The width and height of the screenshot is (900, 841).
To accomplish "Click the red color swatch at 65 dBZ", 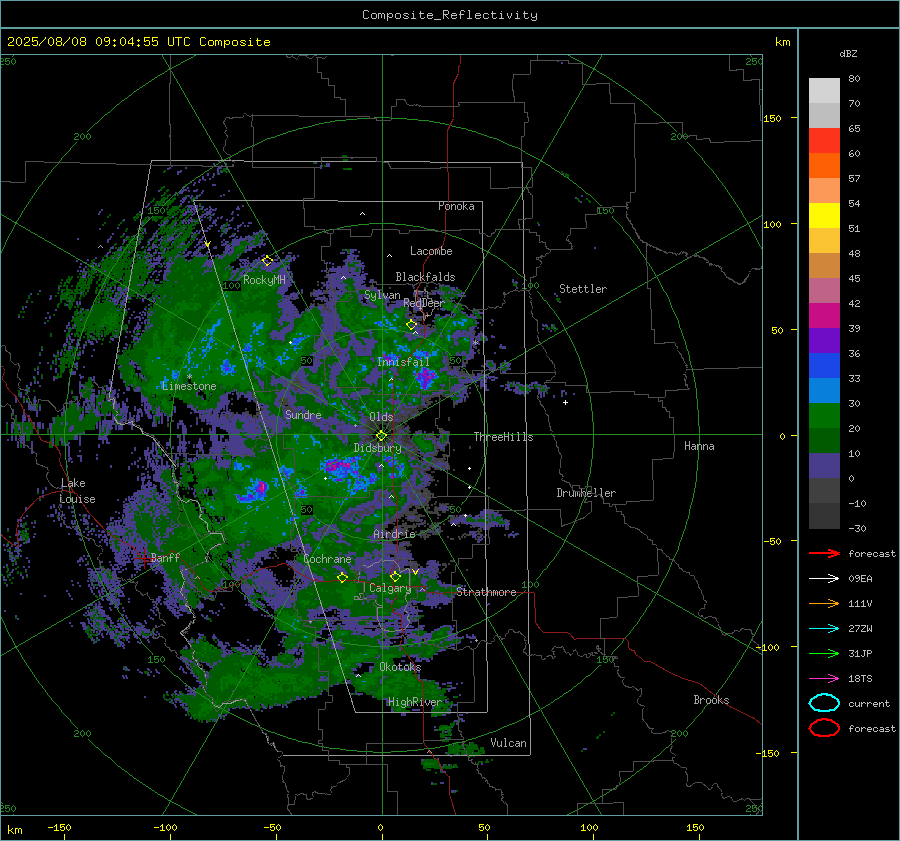I will click(824, 141).
